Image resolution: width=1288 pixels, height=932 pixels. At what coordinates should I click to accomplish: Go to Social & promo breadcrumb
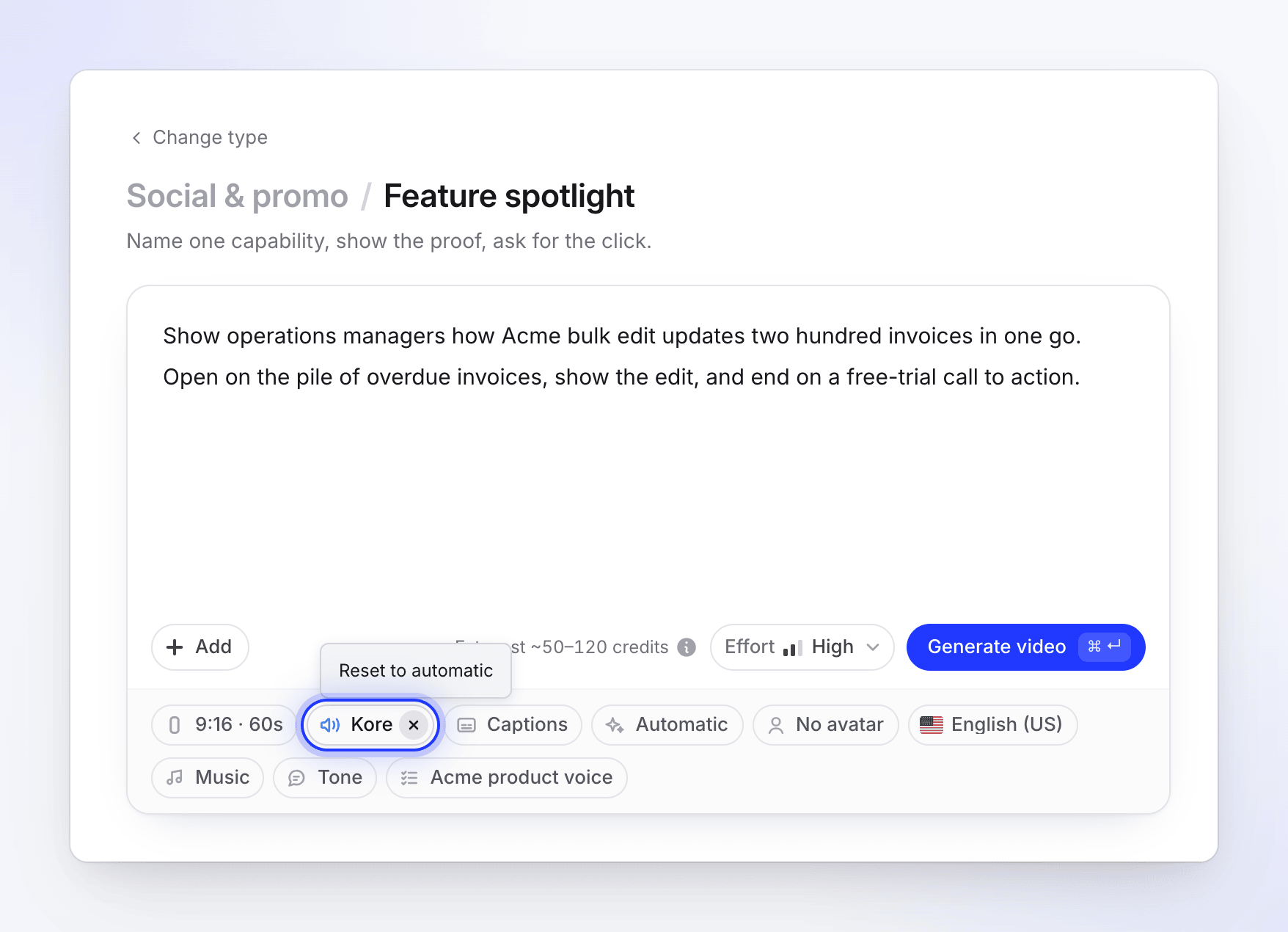pos(237,196)
